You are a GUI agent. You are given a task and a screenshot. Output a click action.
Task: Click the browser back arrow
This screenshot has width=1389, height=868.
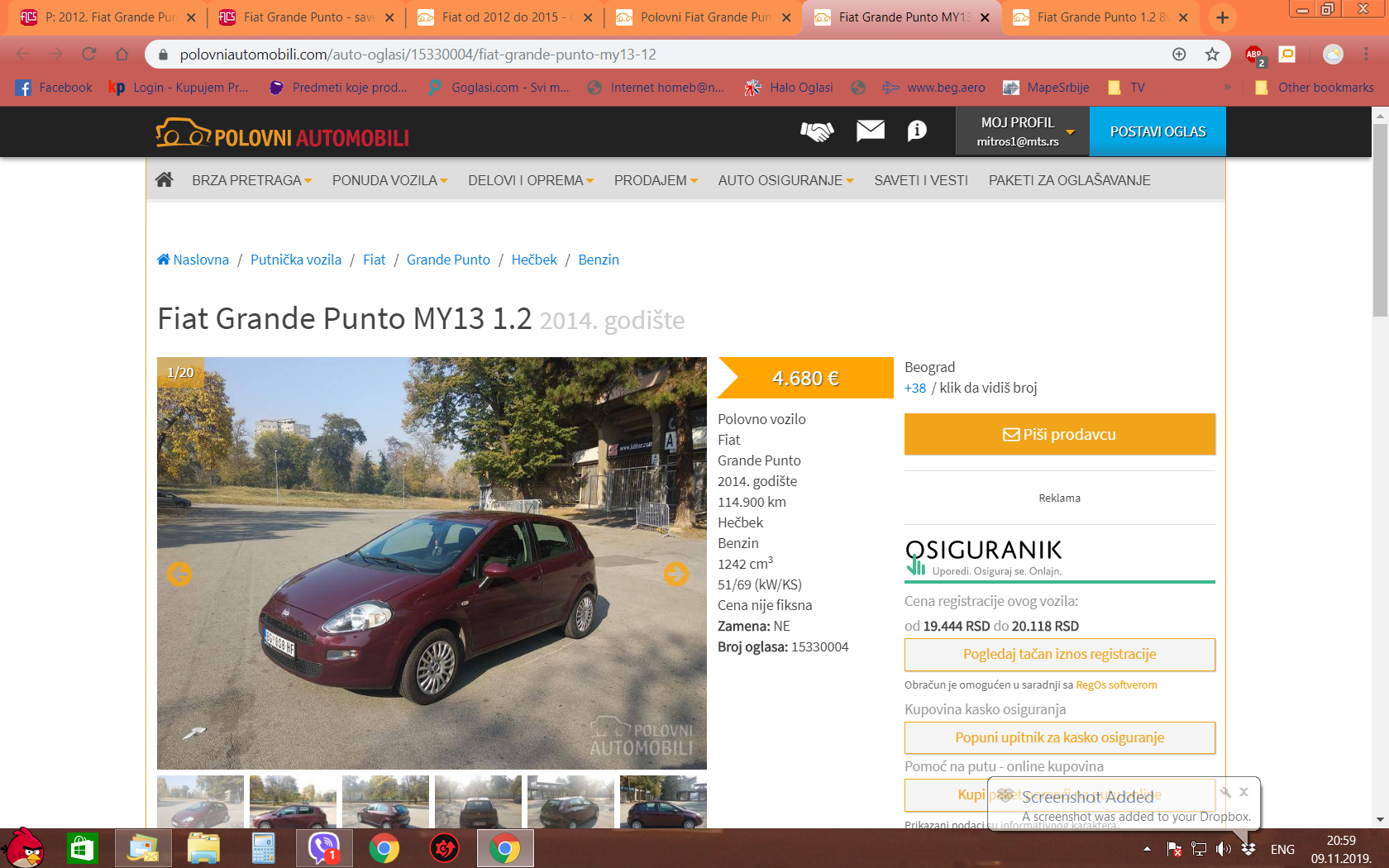[23, 54]
